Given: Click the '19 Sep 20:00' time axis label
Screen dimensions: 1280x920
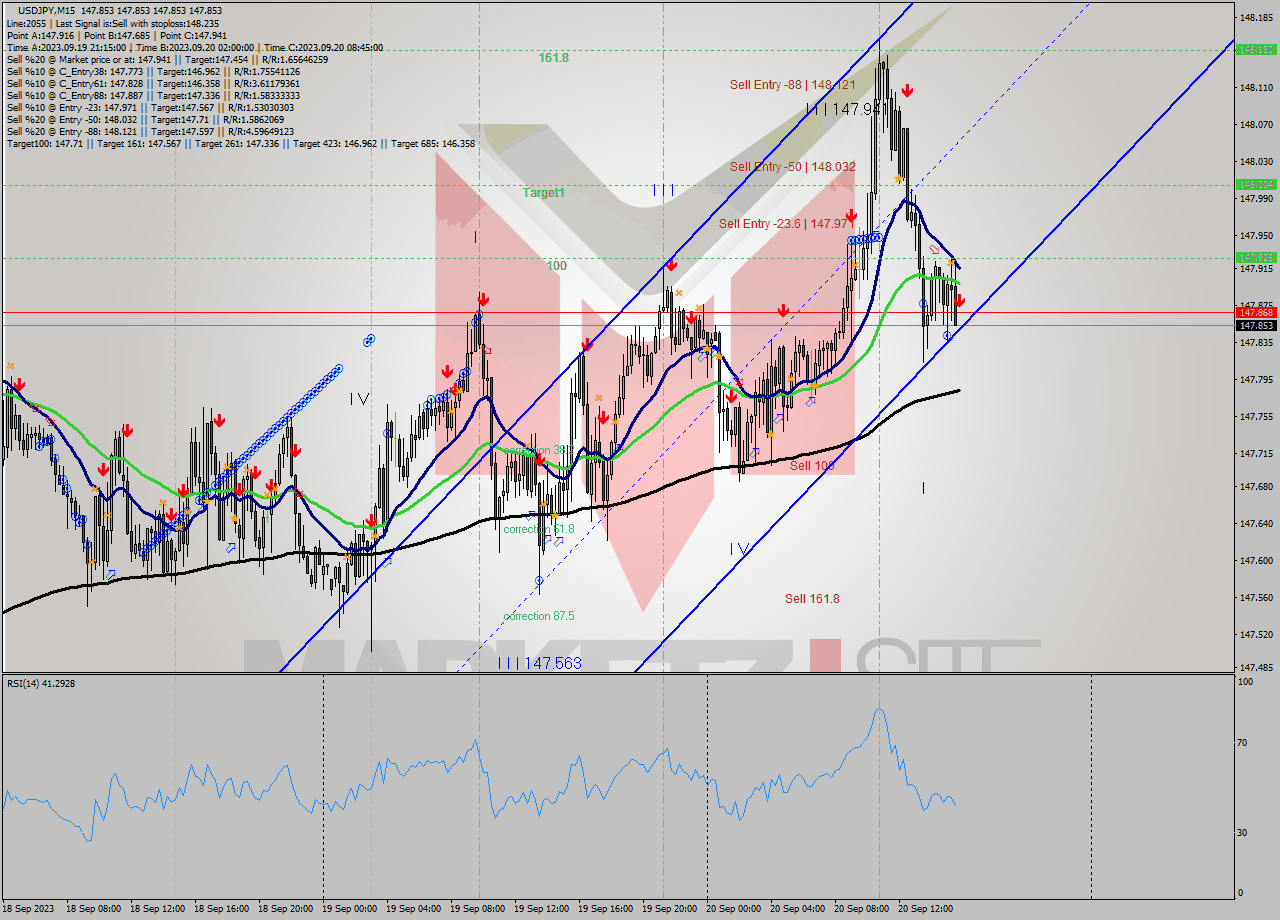Looking at the screenshot, I should point(671,909).
